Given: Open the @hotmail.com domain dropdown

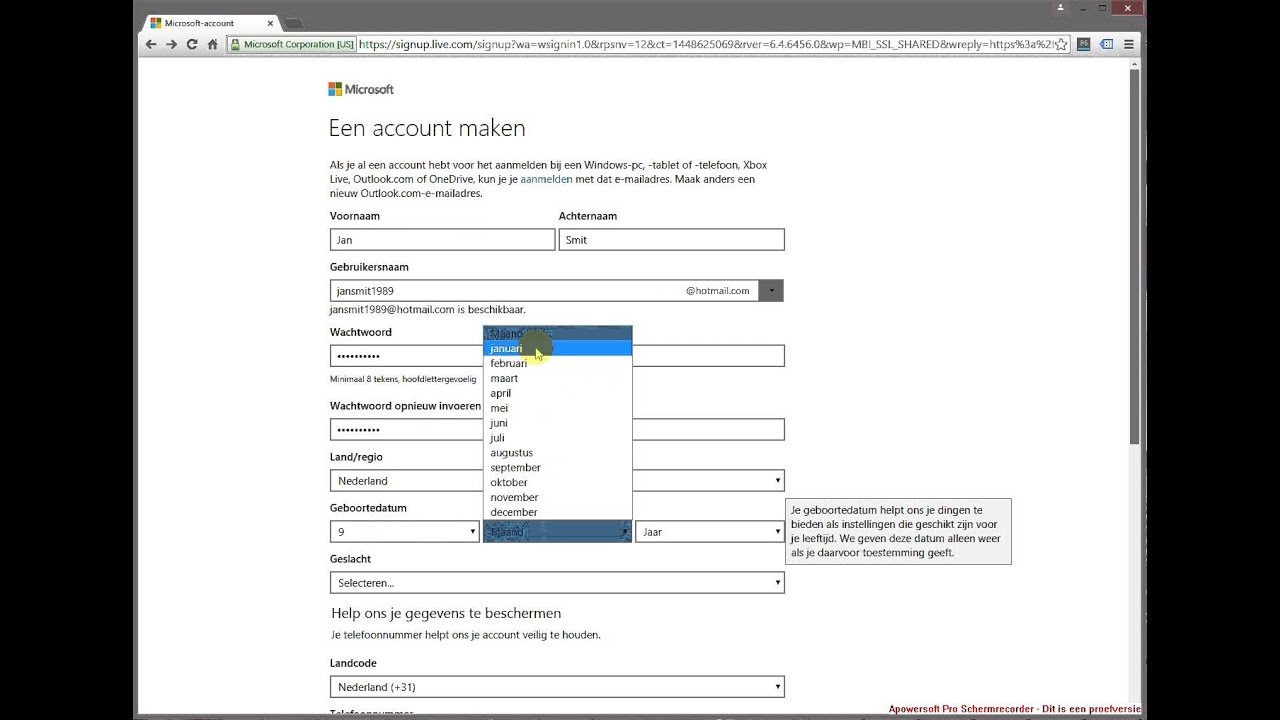Looking at the screenshot, I should (771, 291).
